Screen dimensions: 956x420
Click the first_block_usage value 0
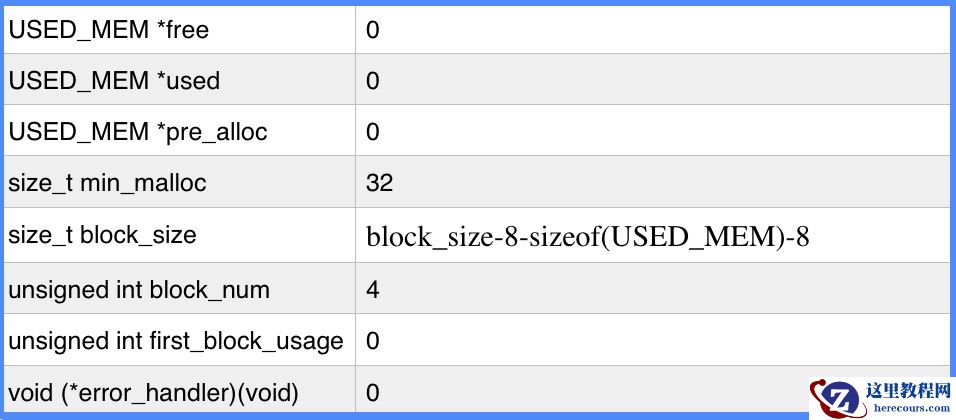(x=373, y=341)
